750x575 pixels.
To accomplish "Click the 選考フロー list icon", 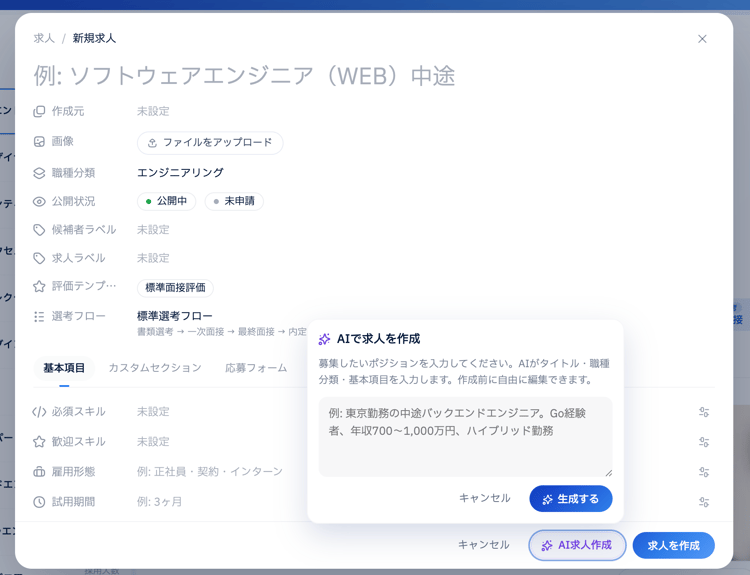I will (x=39, y=316).
